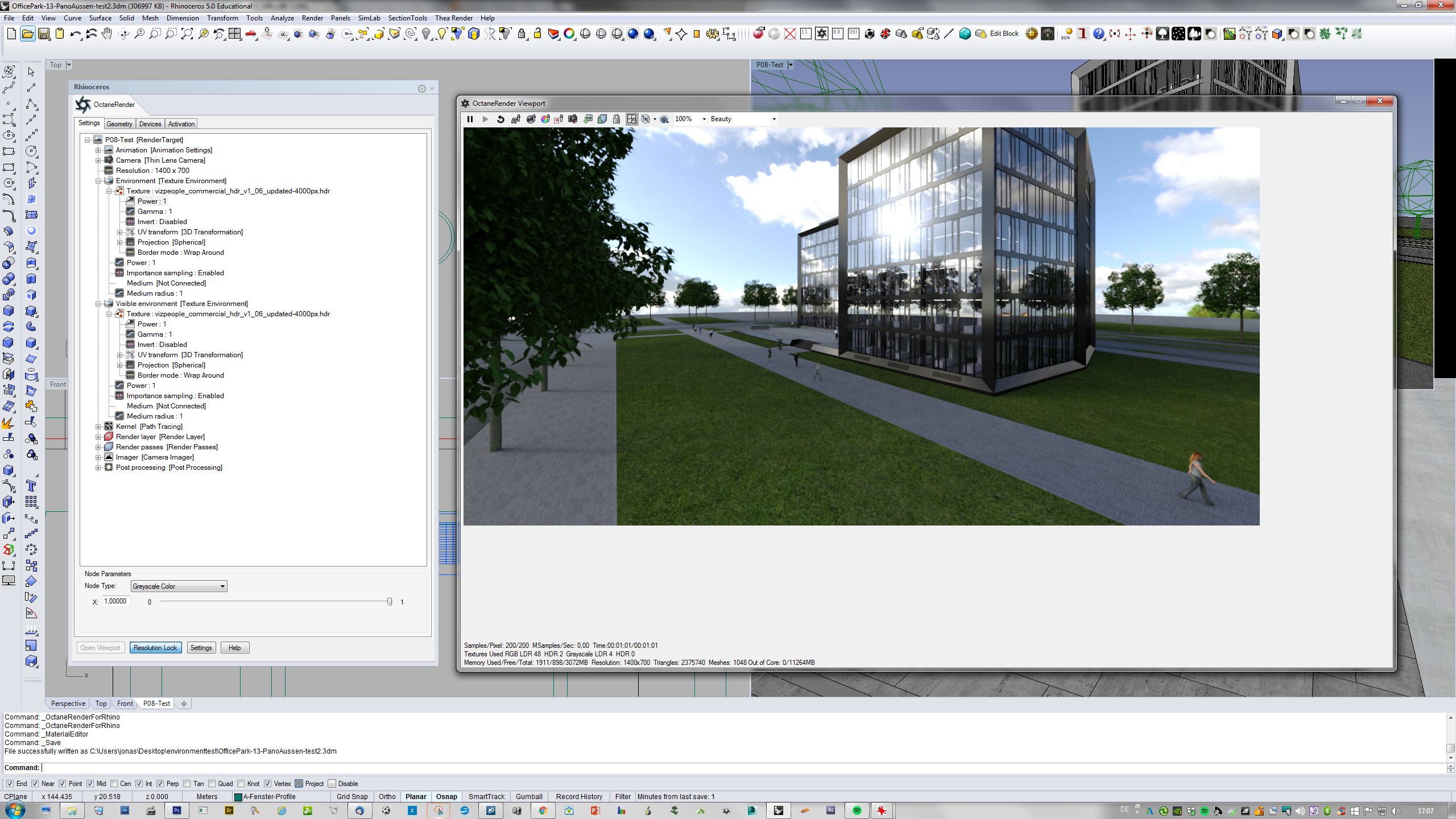Click the Save file toolbar icon
This screenshot has width=1456, height=819.
[x=44, y=34]
